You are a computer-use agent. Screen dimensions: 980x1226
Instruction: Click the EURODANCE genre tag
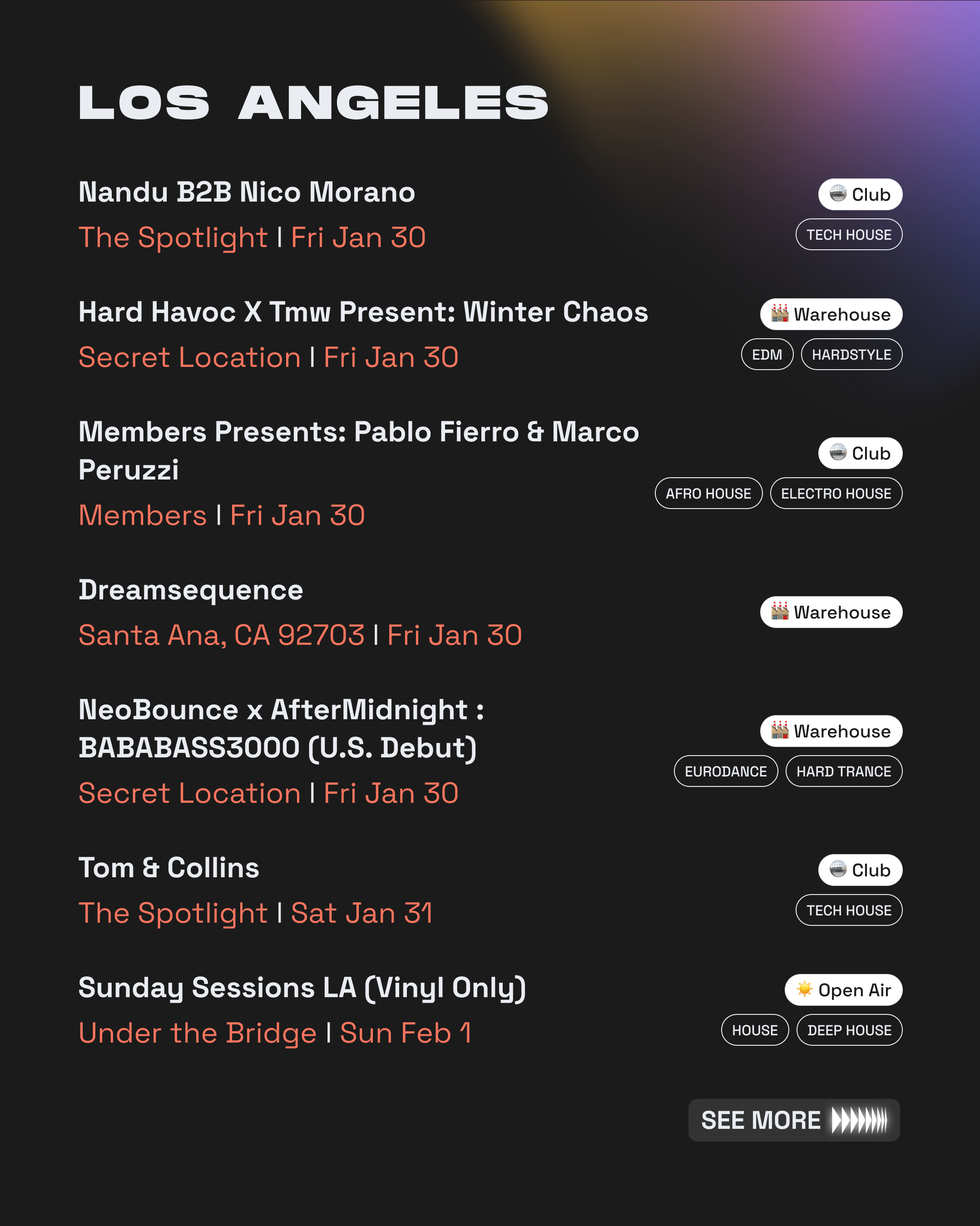(725, 771)
